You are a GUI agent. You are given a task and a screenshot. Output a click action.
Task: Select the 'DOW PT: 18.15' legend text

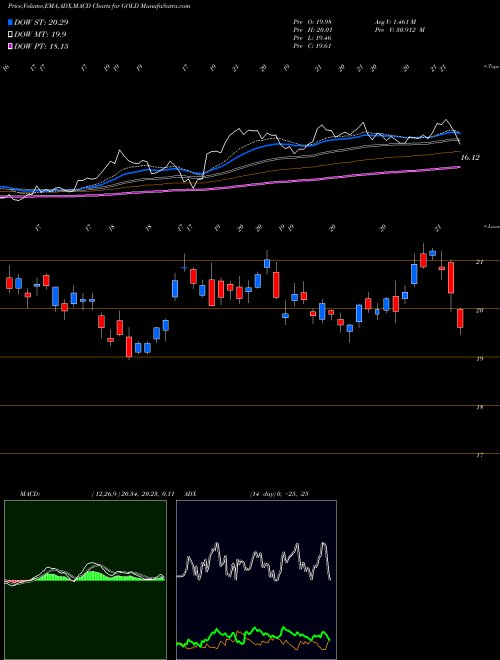(x=41, y=46)
